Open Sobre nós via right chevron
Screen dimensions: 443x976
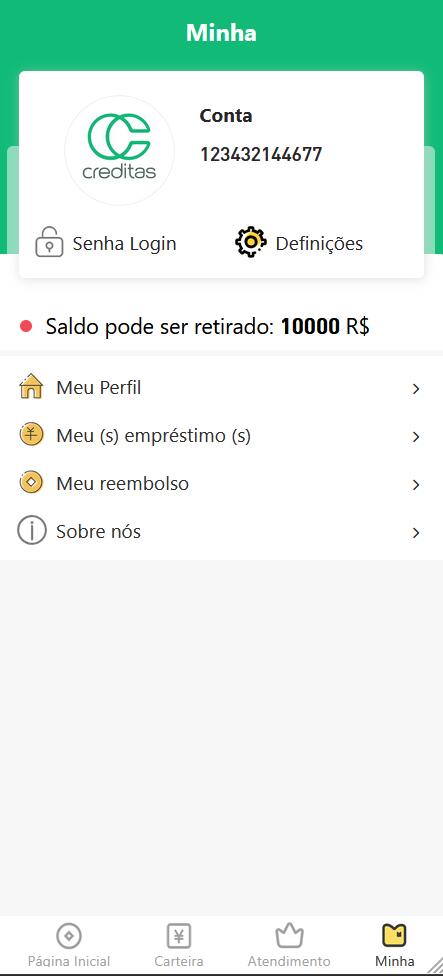point(416,533)
